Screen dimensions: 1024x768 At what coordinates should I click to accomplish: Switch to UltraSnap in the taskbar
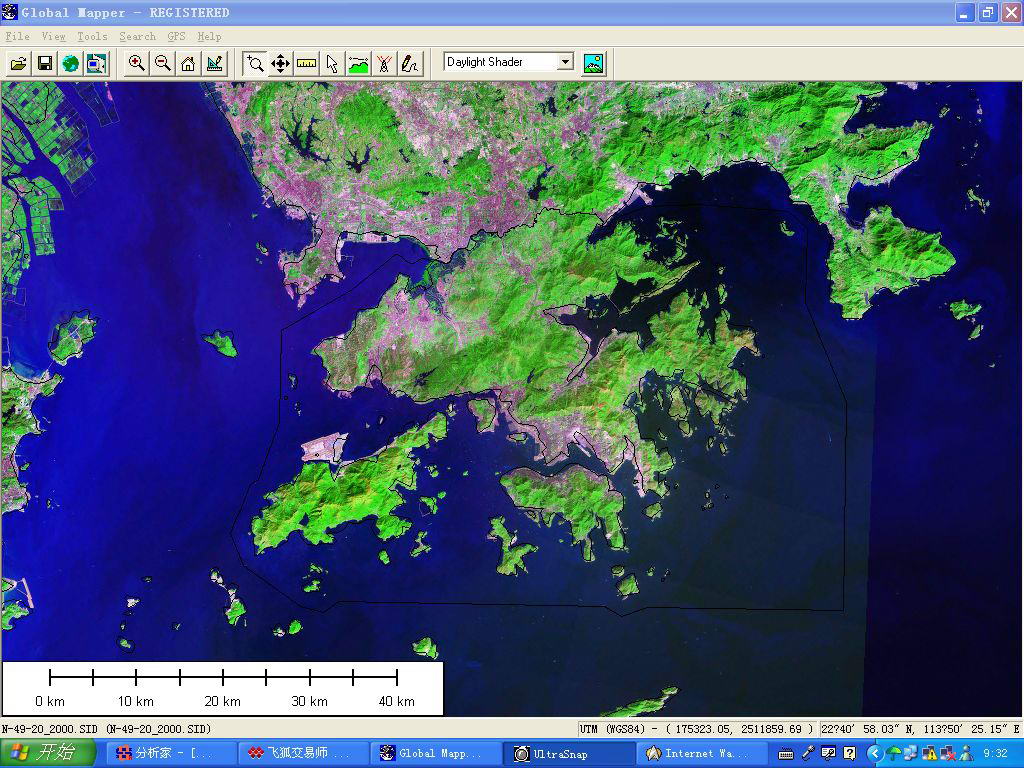coord(560,753)
